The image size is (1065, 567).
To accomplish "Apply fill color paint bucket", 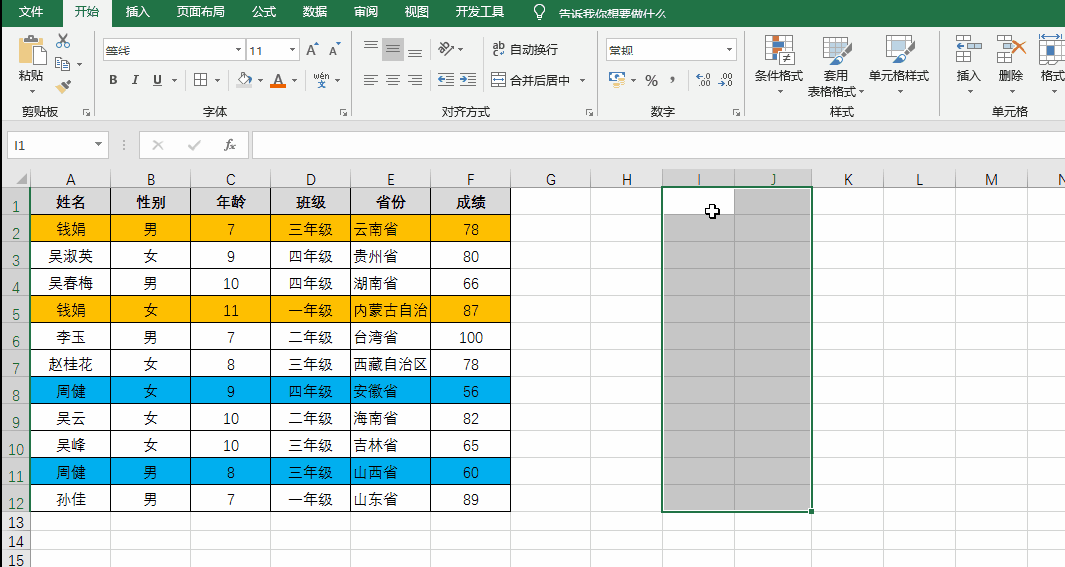I will tap(245, 80).
